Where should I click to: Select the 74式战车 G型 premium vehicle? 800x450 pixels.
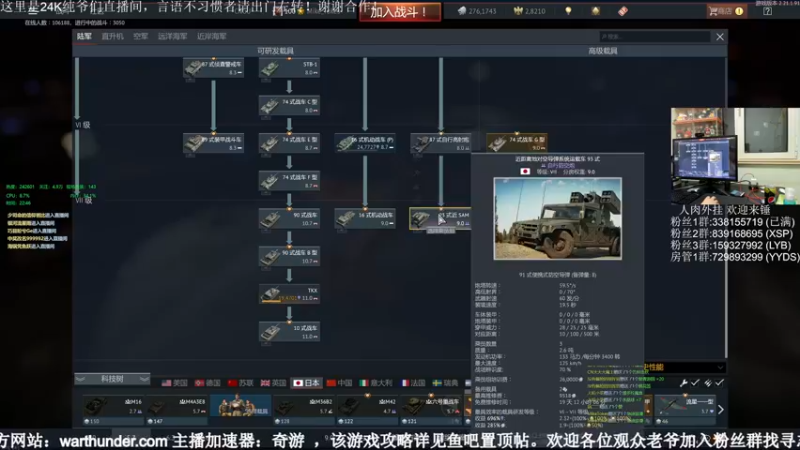(x=517, y=143)
